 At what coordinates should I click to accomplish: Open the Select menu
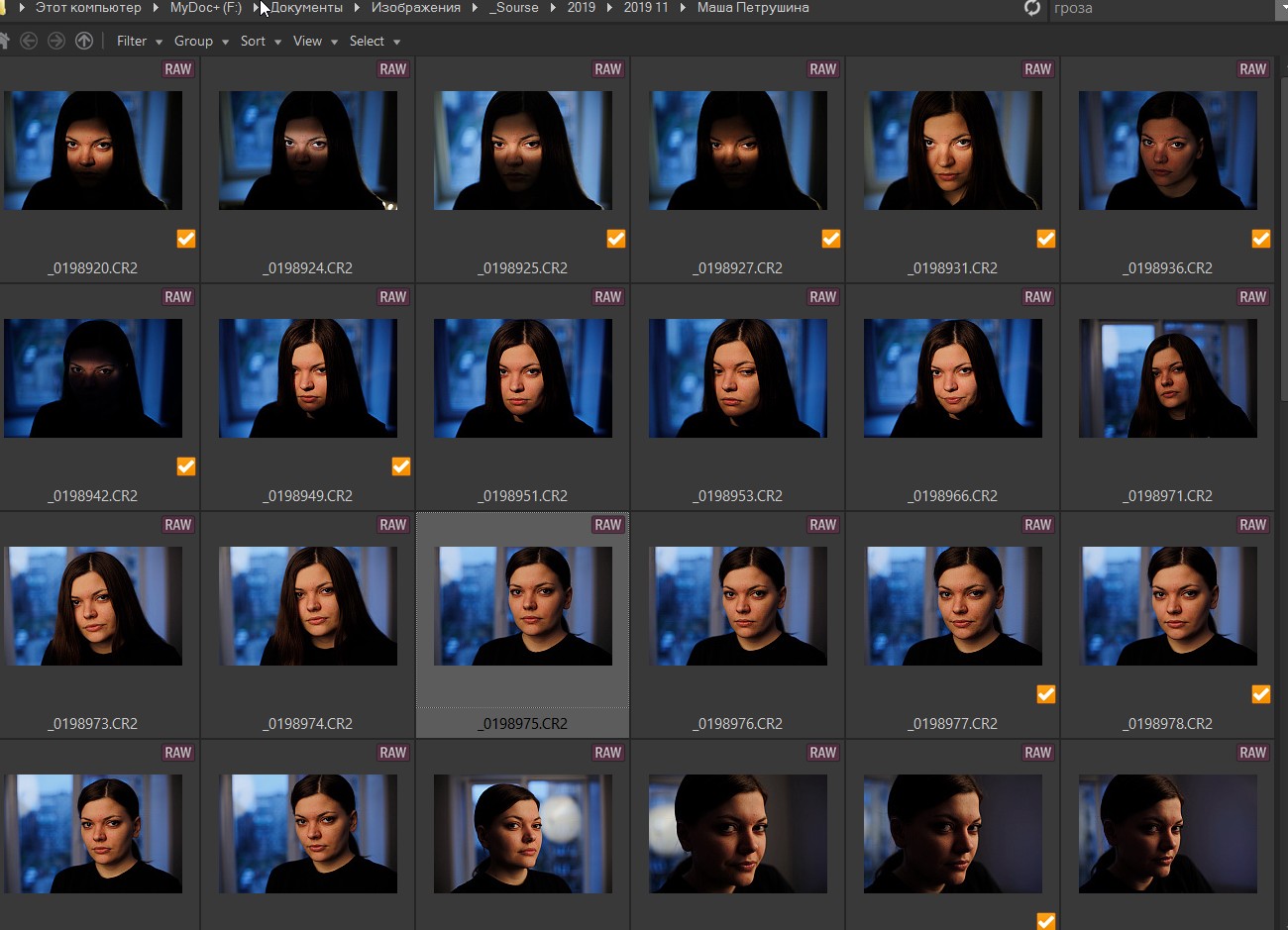click(x=375, y=41)
